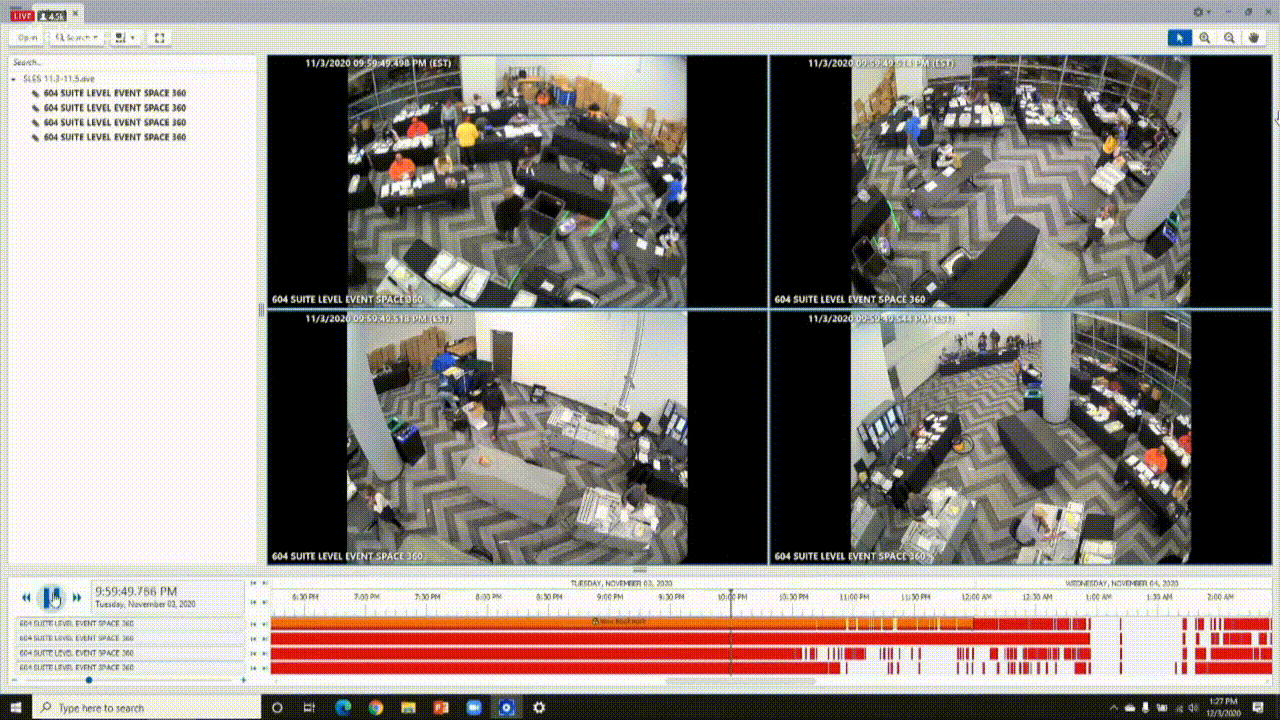Click the Open button
The width and height of the screenshot is (1280, 720).
pyautogui.click(x=27, y=38)
